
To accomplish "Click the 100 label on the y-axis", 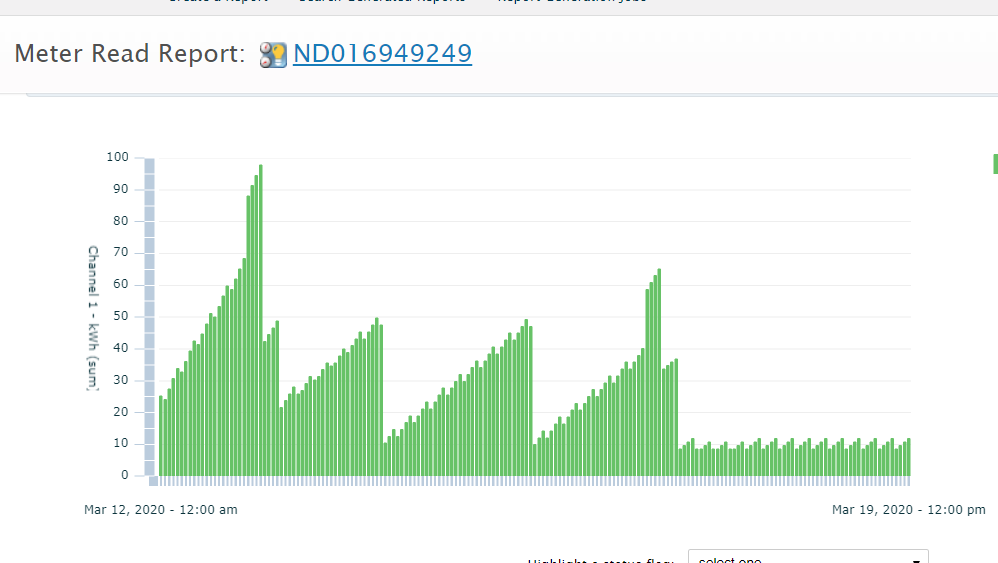I will click(x=117, y=157).
